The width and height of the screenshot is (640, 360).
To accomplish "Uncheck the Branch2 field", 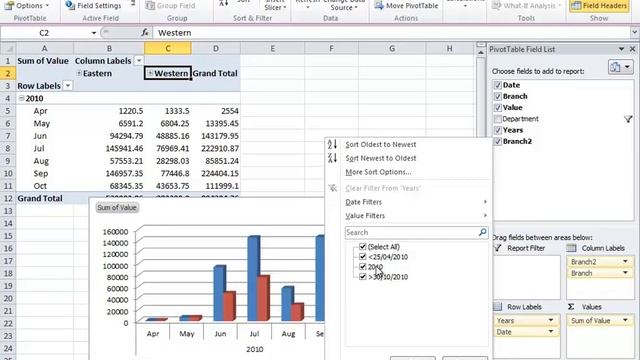I will click(498, 142).
